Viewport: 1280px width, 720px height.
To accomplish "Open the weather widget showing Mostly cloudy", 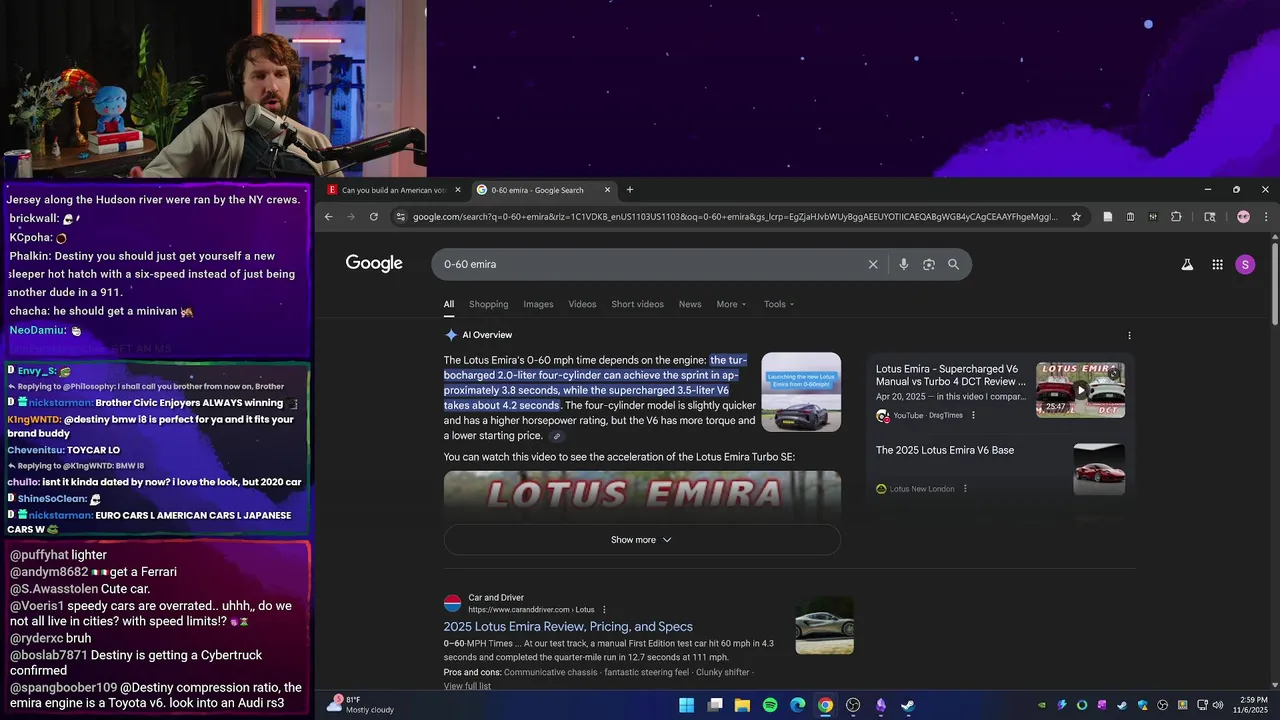I will (360, 705).
